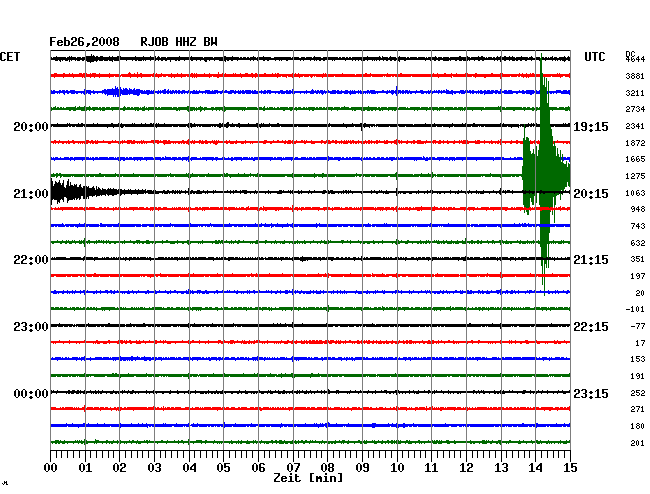
Task: Select the DC offset value 948
Action: [638, 209]
